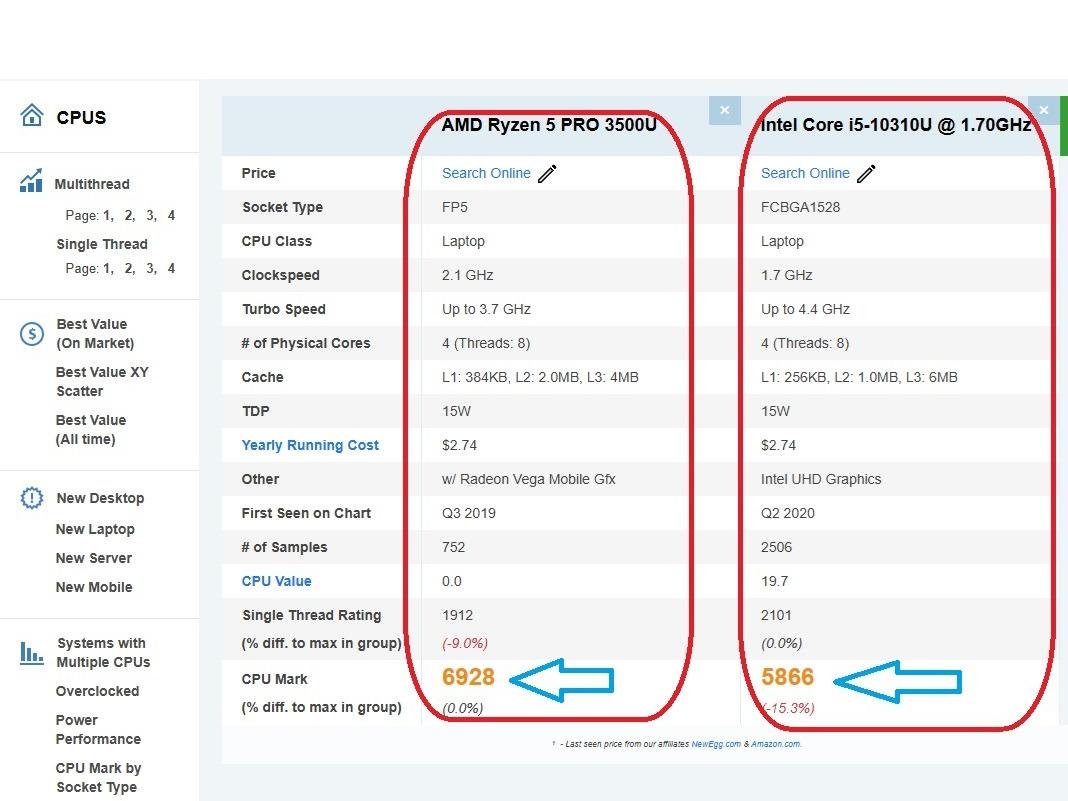Open Best Value XY Scatter
Screen dimensions: 1068x801
click(x=101, y=381)
